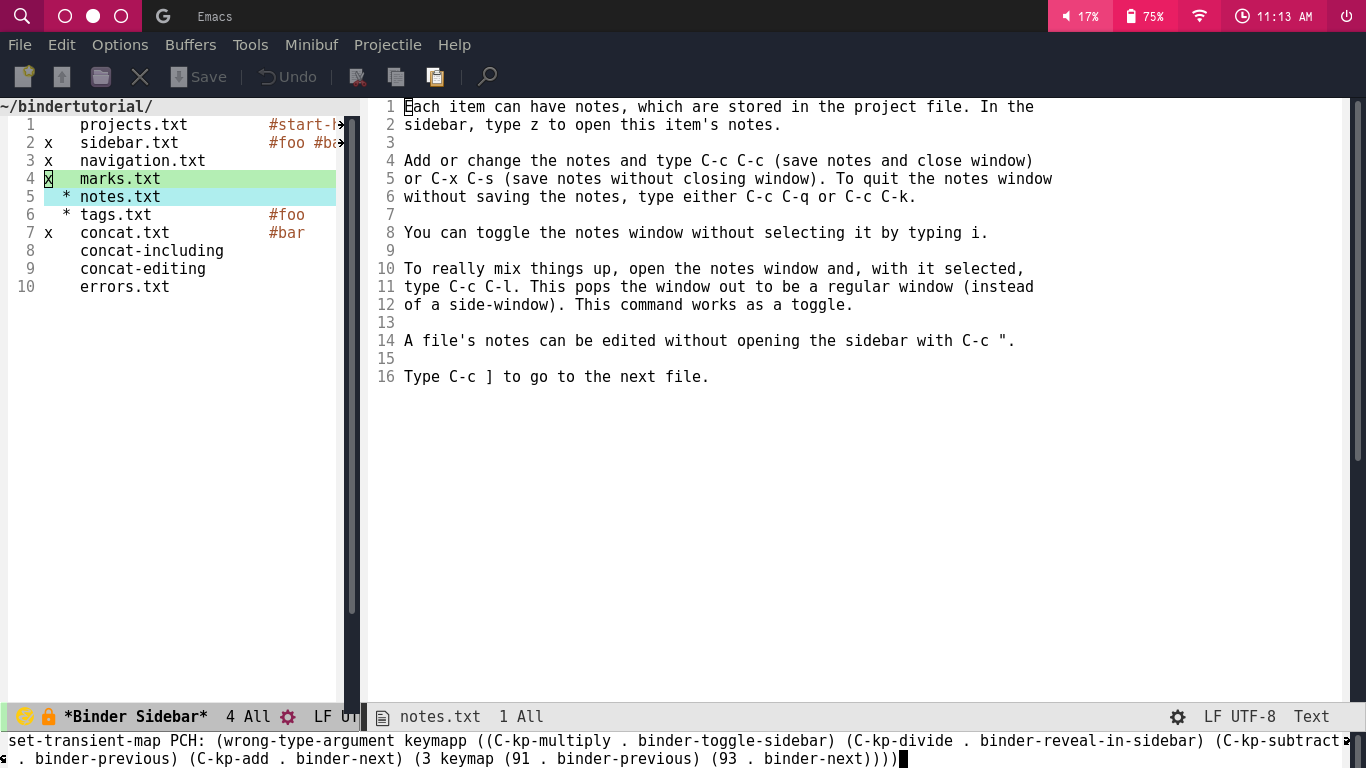Select navigation.txt in the sidebar
This screenshot has height=768, width=1366.
pyautogui.click(x=143, y=161)
